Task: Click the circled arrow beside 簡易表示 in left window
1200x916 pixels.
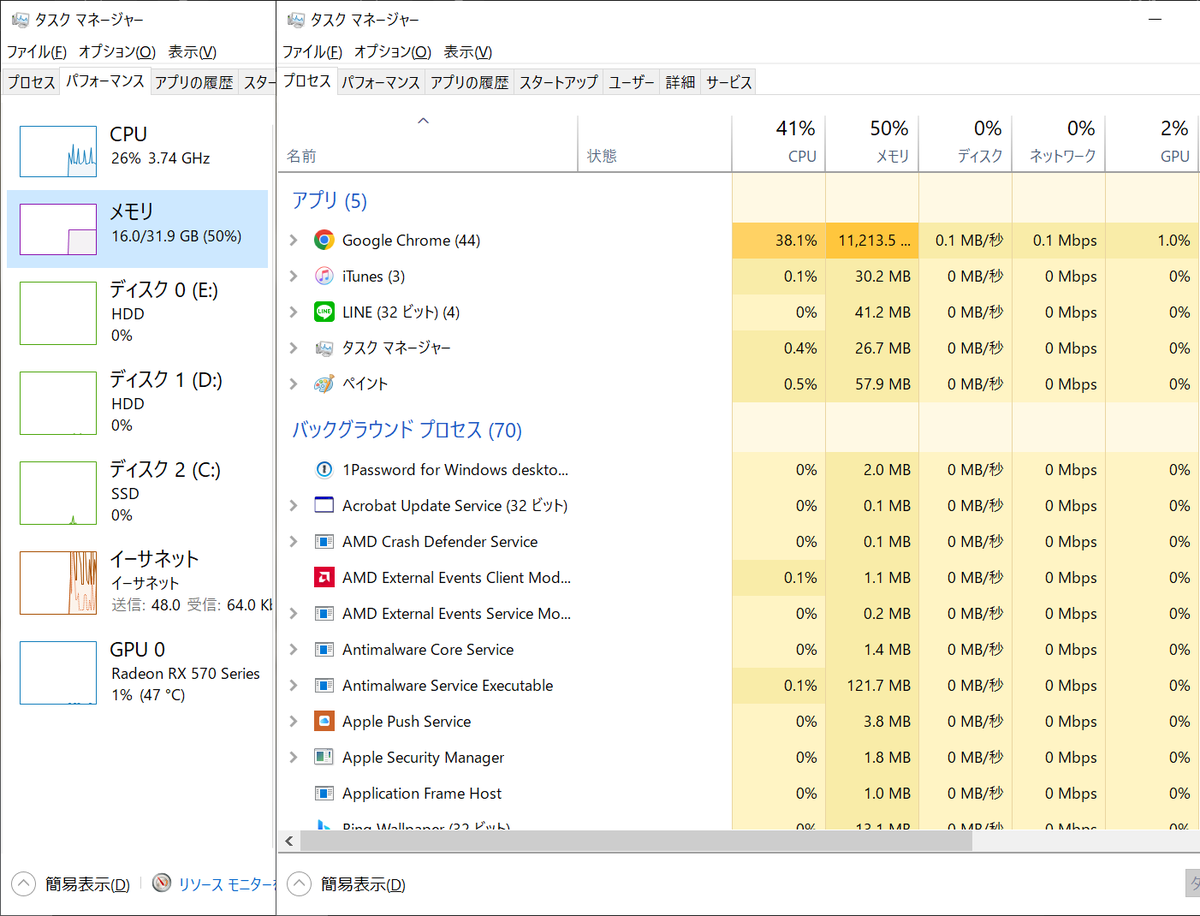Action: point(22,884)
